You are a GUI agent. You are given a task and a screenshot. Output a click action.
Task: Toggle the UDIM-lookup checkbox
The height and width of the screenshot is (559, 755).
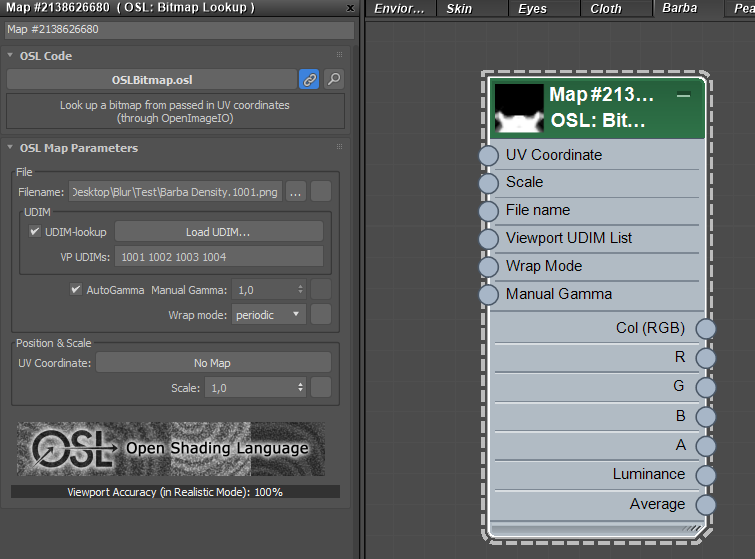tap(36, 232)
